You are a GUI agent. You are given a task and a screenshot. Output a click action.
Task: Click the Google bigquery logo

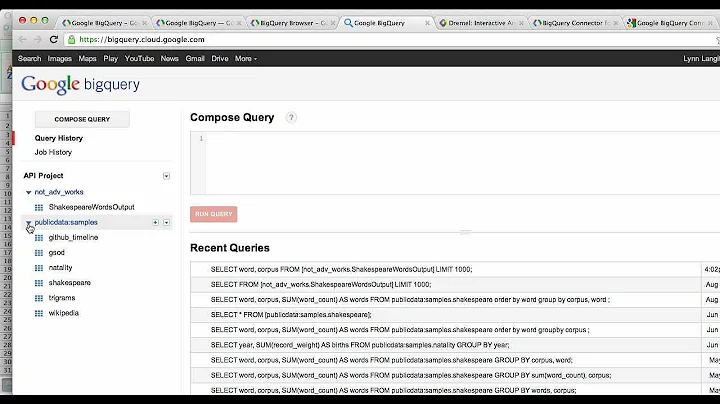pyautogui.click(x=80, y=84)
